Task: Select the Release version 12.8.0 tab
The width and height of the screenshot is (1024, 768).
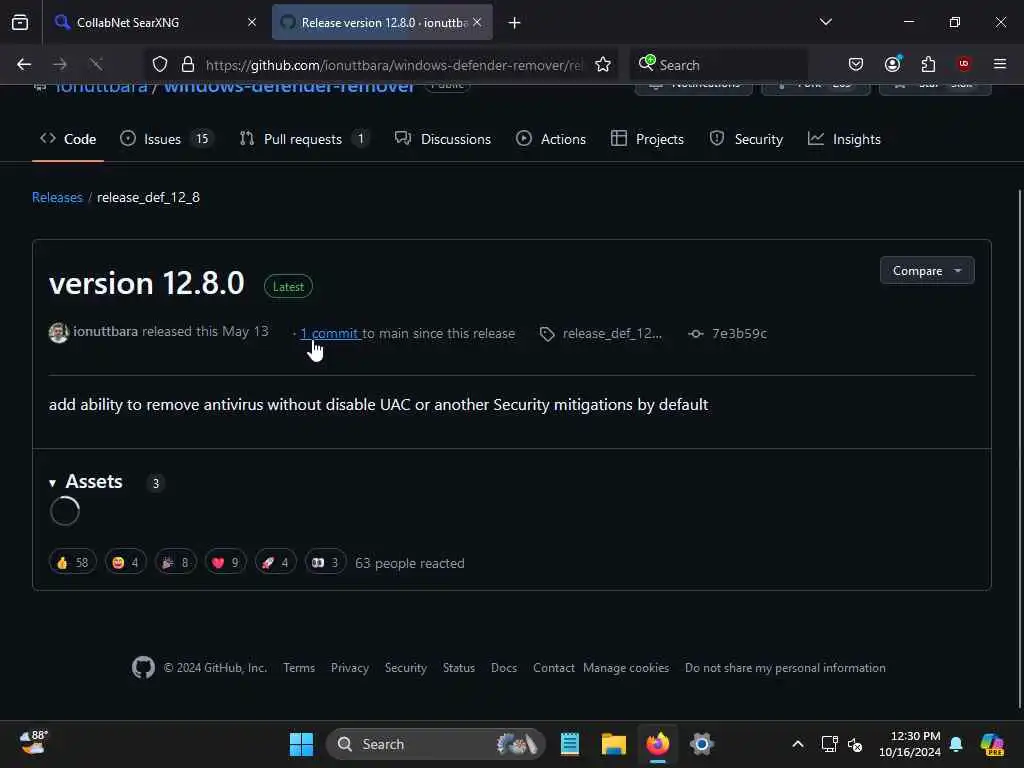Action: 382,22
